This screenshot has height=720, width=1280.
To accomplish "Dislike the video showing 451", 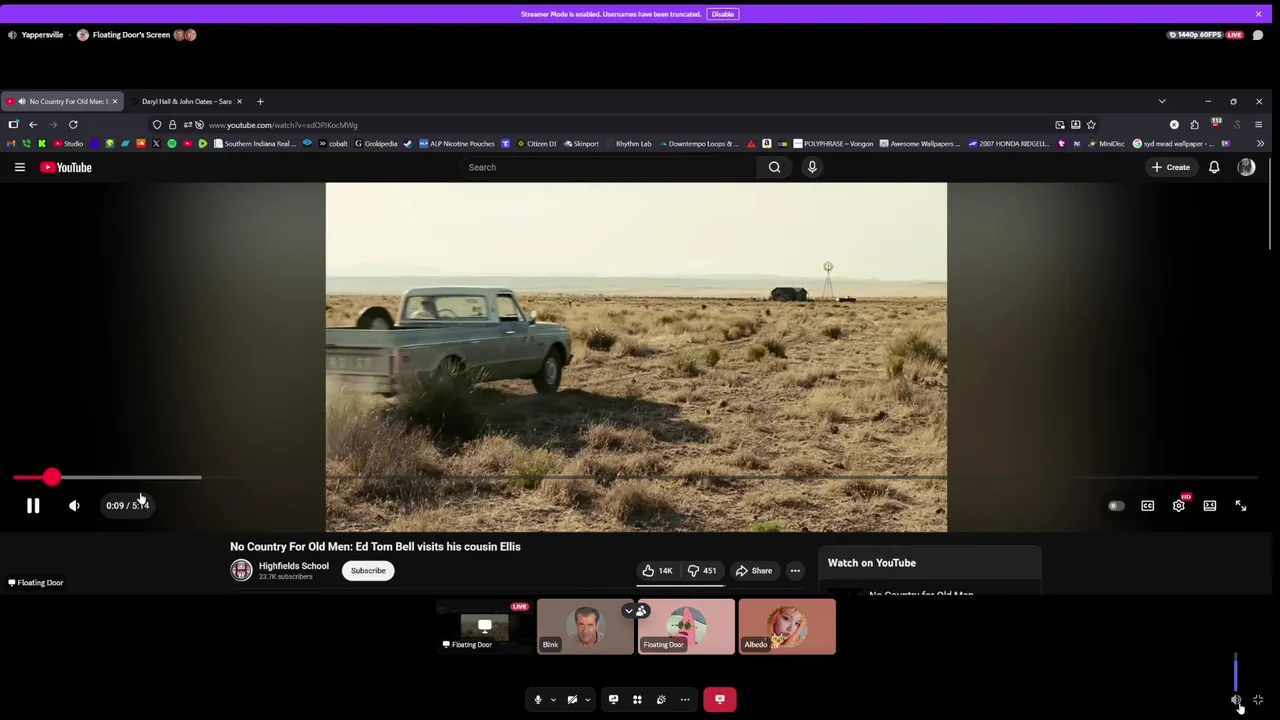I will [x=702, y=571].
